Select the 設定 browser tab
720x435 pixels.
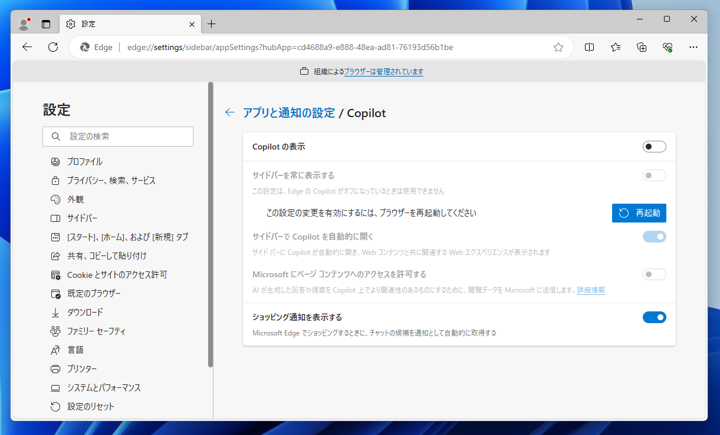131,24
